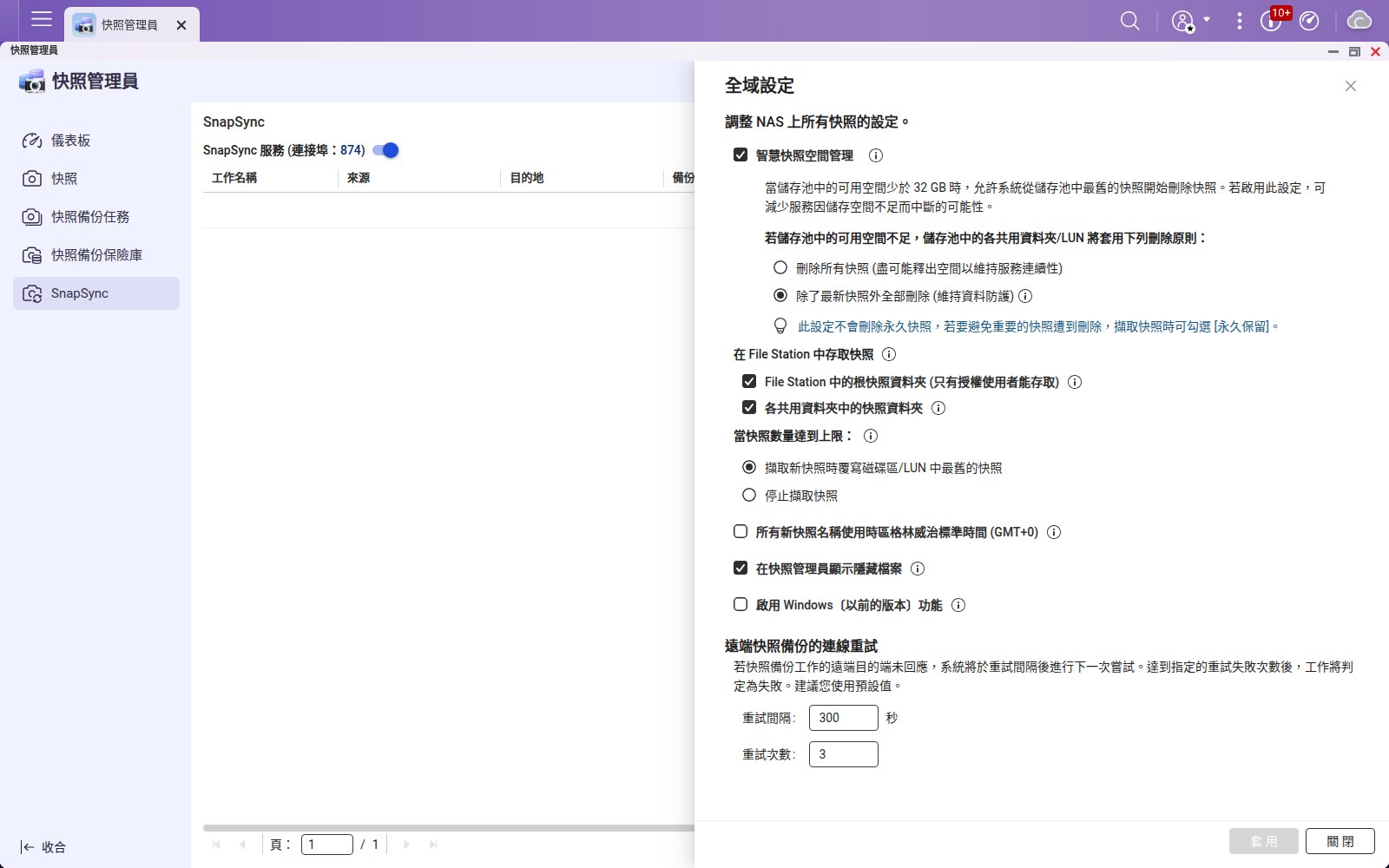The image size is (1389, 868).
Task: Open 快照備份任務 in the sidebar
Action: pos(96,217)
